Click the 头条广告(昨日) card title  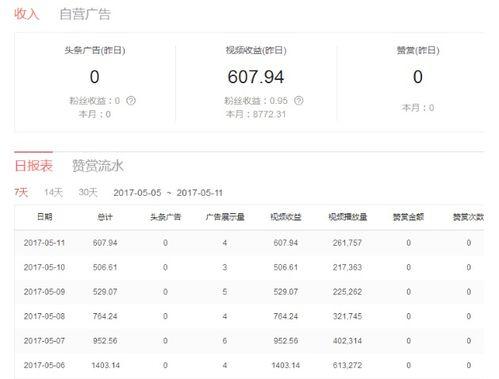95,50
